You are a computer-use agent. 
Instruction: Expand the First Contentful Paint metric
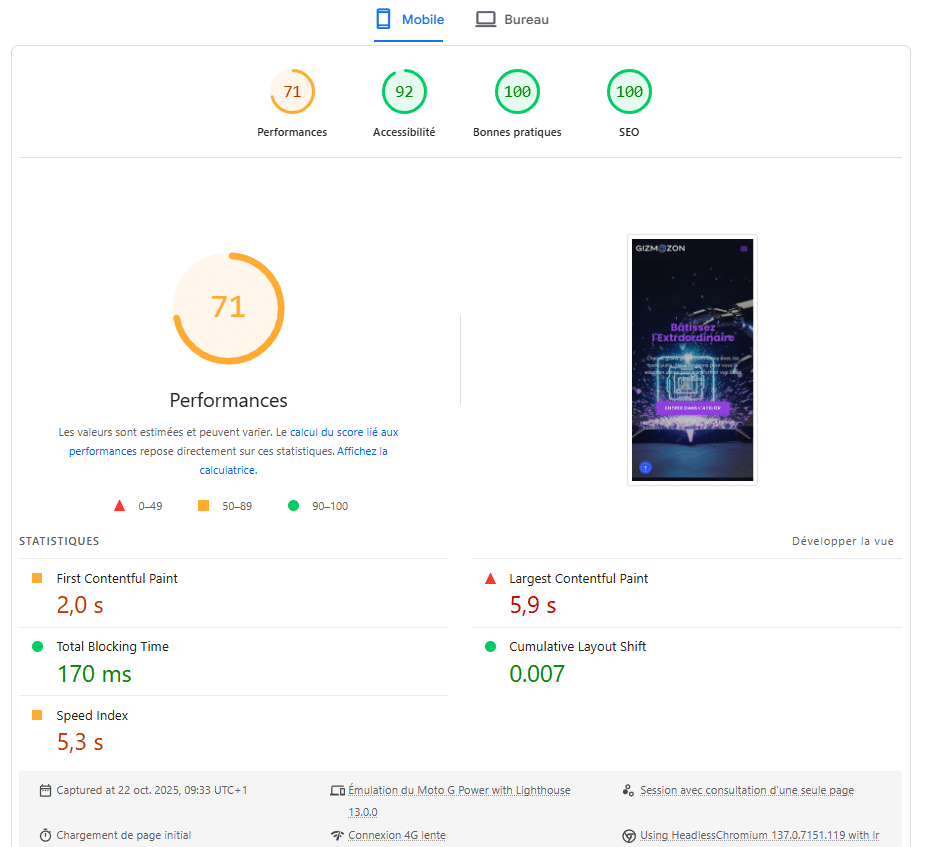pyautogui.click(x=117, y=579)
